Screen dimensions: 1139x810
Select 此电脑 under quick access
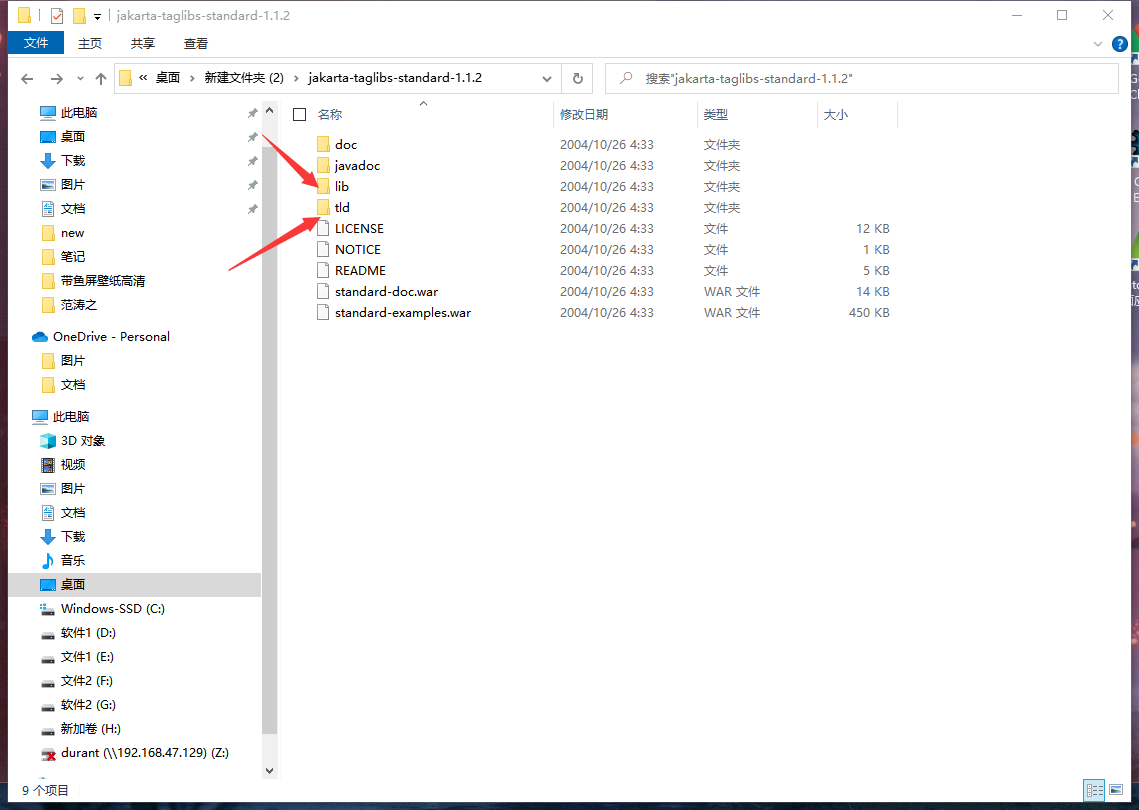[x=79, y=113]
